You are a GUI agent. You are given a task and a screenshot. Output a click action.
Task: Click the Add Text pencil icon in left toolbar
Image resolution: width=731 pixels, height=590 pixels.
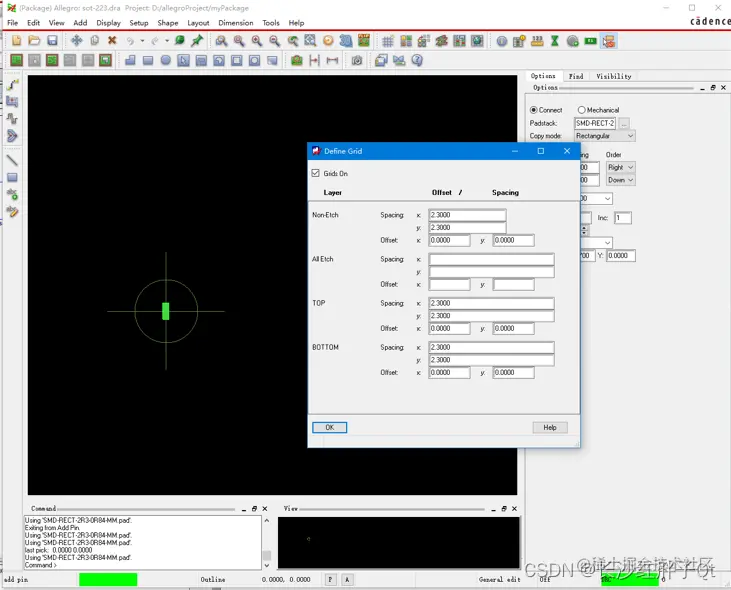pos(12,211)
